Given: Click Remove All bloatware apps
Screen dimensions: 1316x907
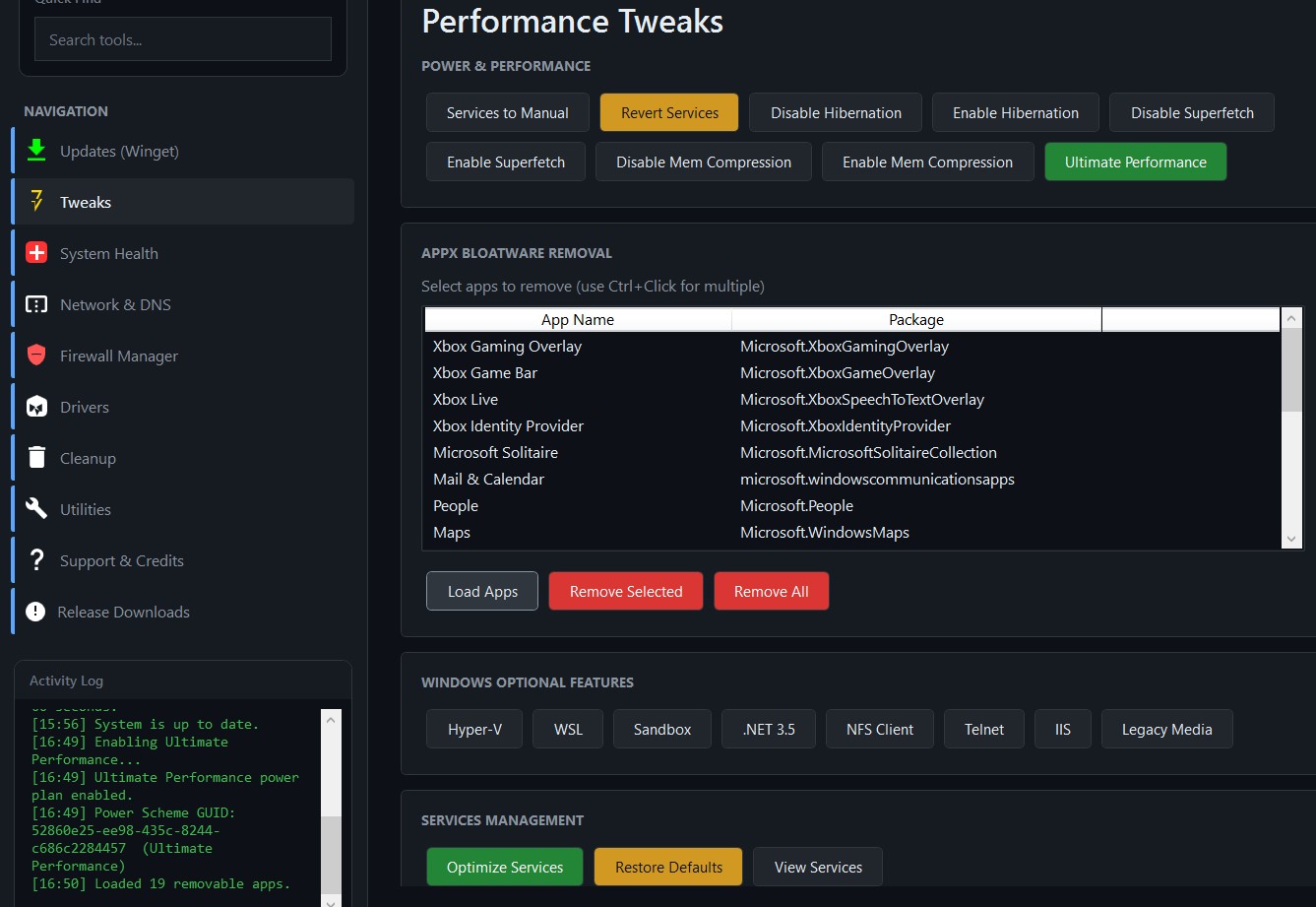Looking at the screenshot, I should (771, 591).
